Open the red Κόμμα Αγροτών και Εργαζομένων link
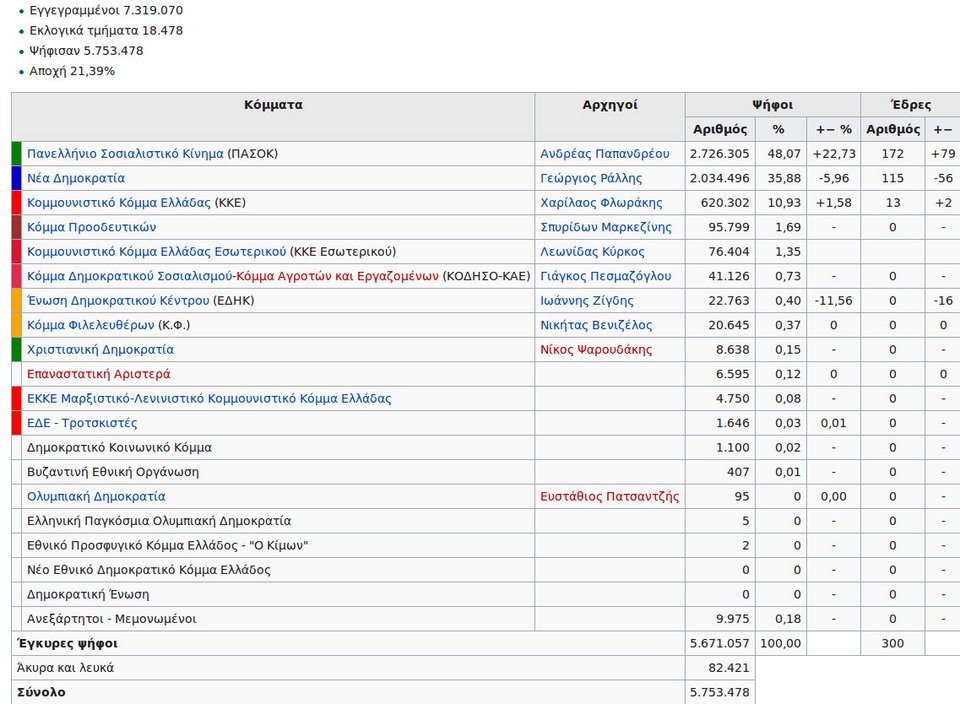Screen dimensions: 960x704 337,276
